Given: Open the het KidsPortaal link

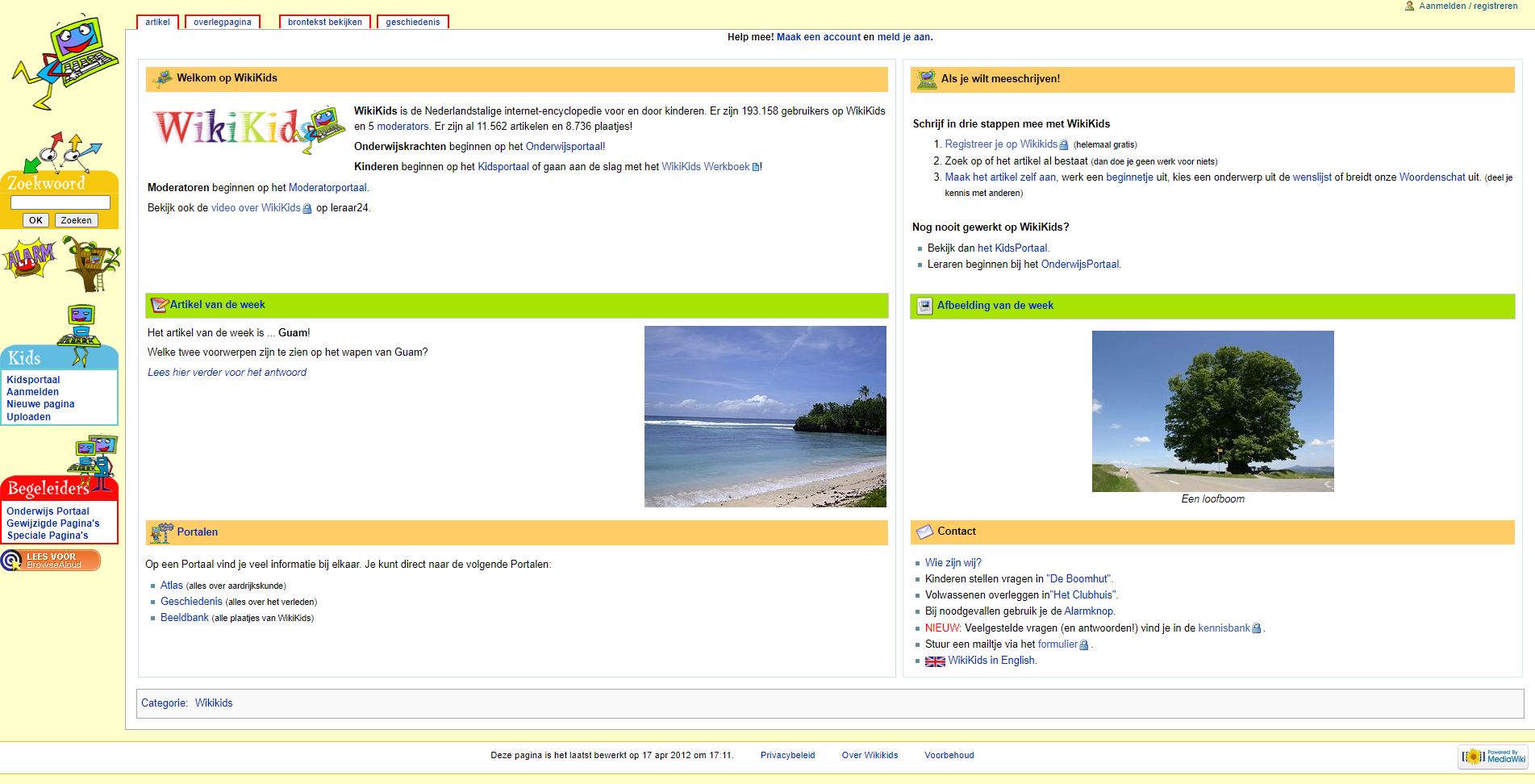Looking at the screenshot, I should point(1012,248).
